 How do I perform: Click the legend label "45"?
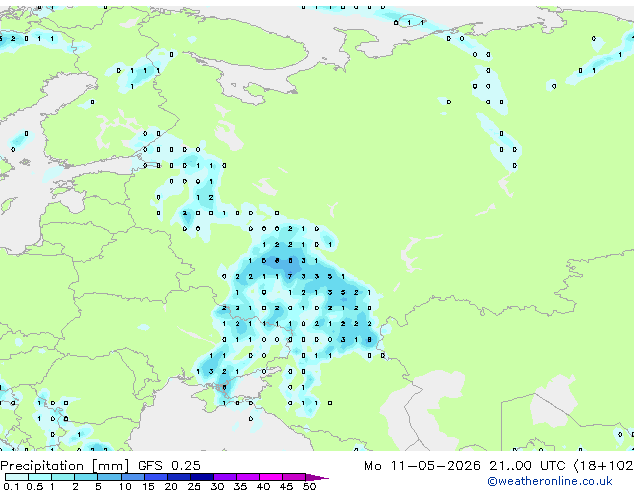click(x=286, y=486)
